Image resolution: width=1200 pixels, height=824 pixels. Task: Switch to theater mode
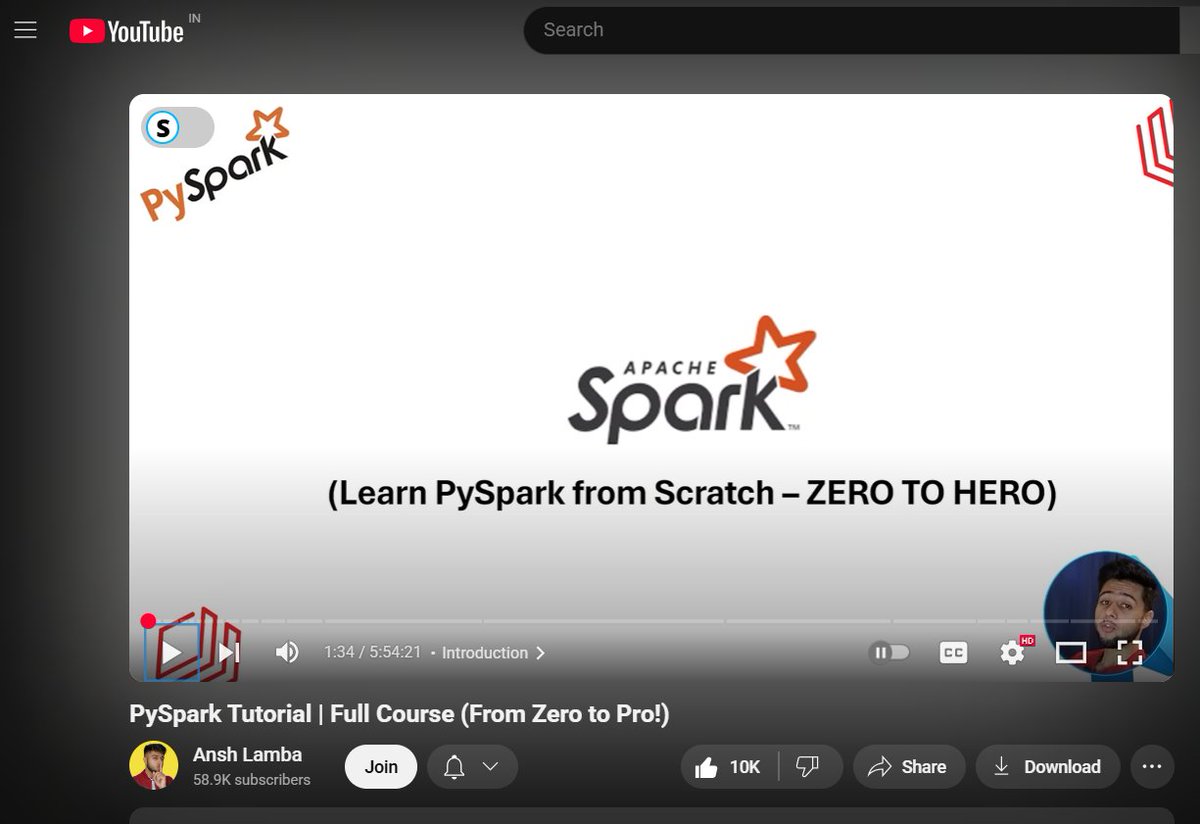click(x=1073, y=652)
